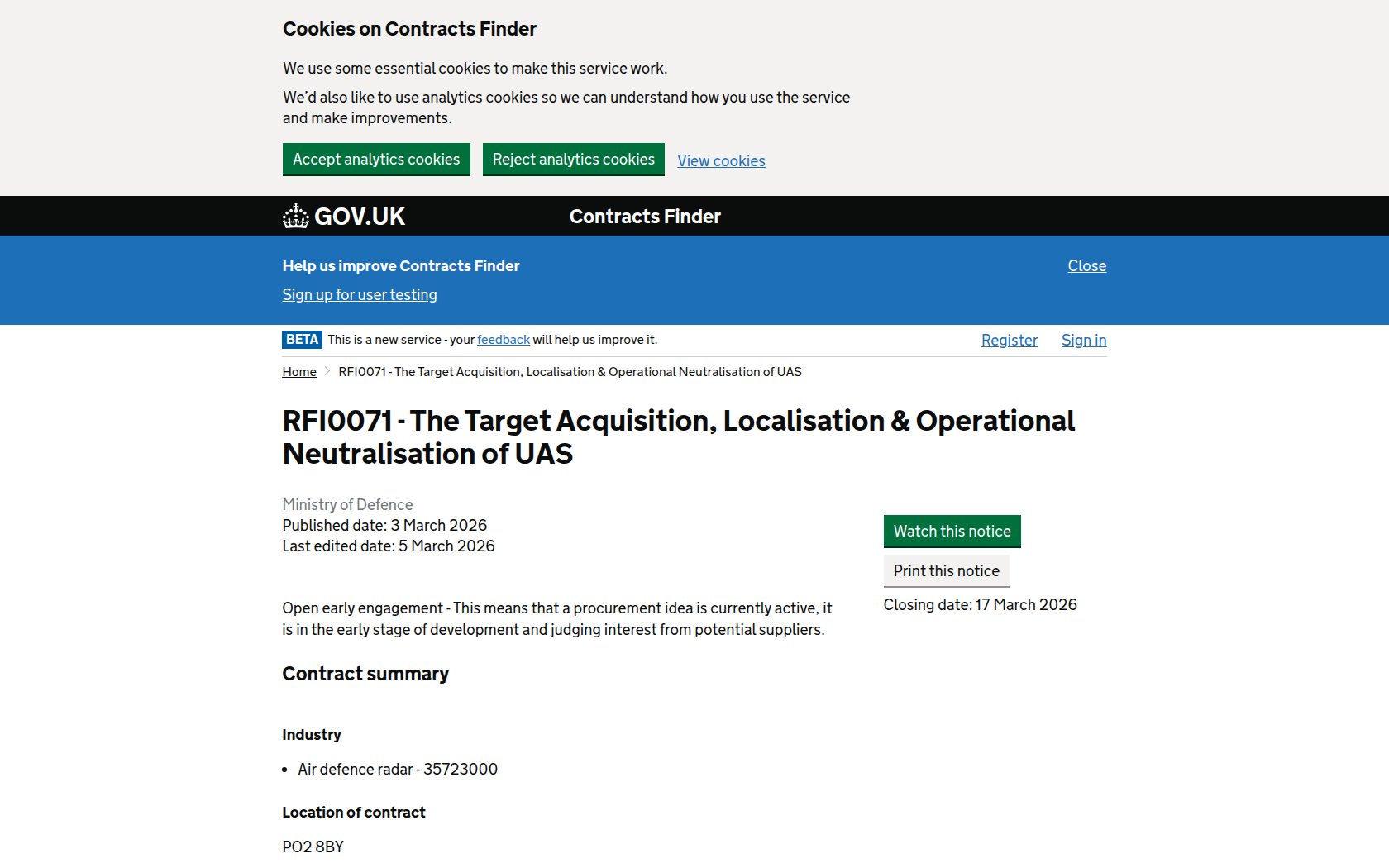Click the breadcrumb chevron separator

coord(327,372)
